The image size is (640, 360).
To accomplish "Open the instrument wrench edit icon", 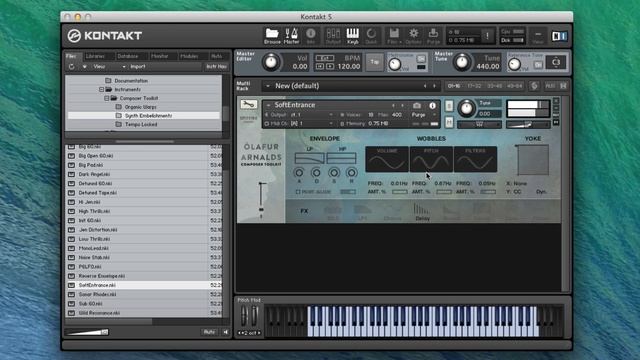I will (x=249, y=104).
